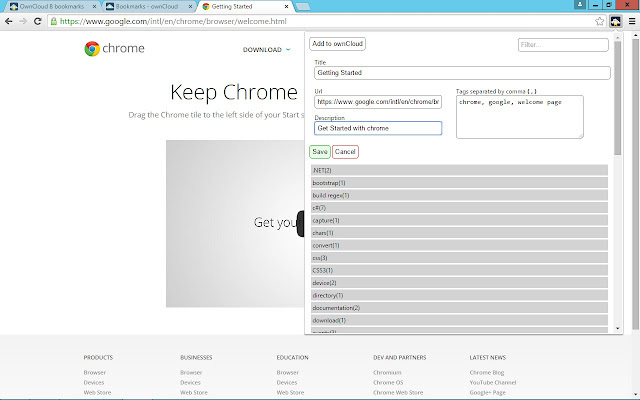Open Devices link under PRODUCTS

tap(94, 382)
